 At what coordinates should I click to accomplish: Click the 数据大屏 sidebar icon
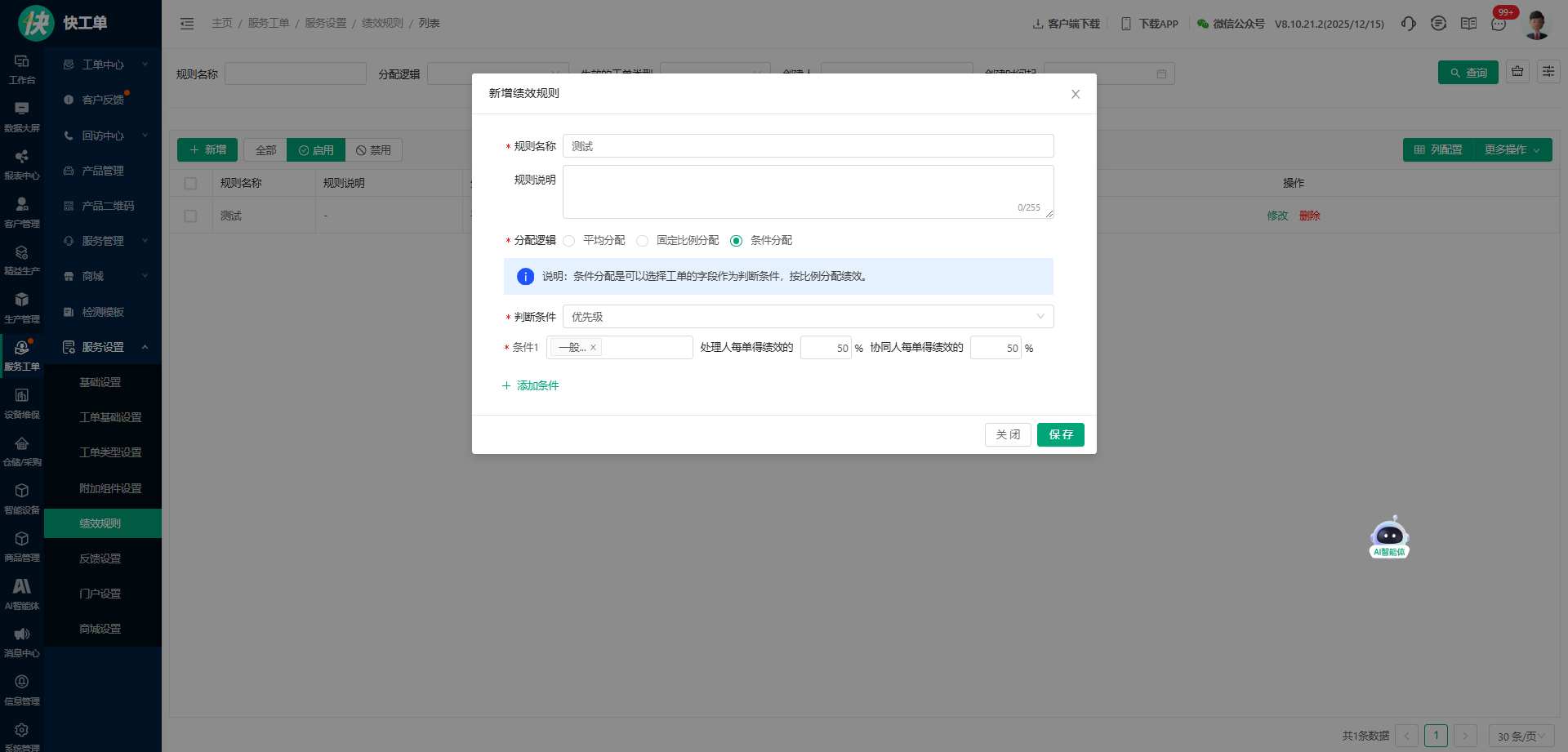[22, 116]
